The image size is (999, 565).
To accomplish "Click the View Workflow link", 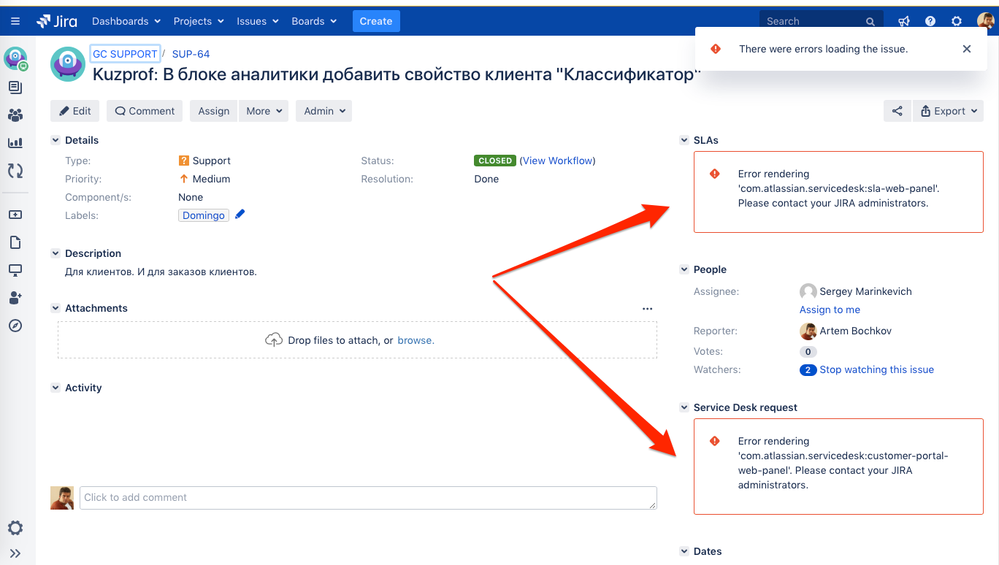I will 557,161.
